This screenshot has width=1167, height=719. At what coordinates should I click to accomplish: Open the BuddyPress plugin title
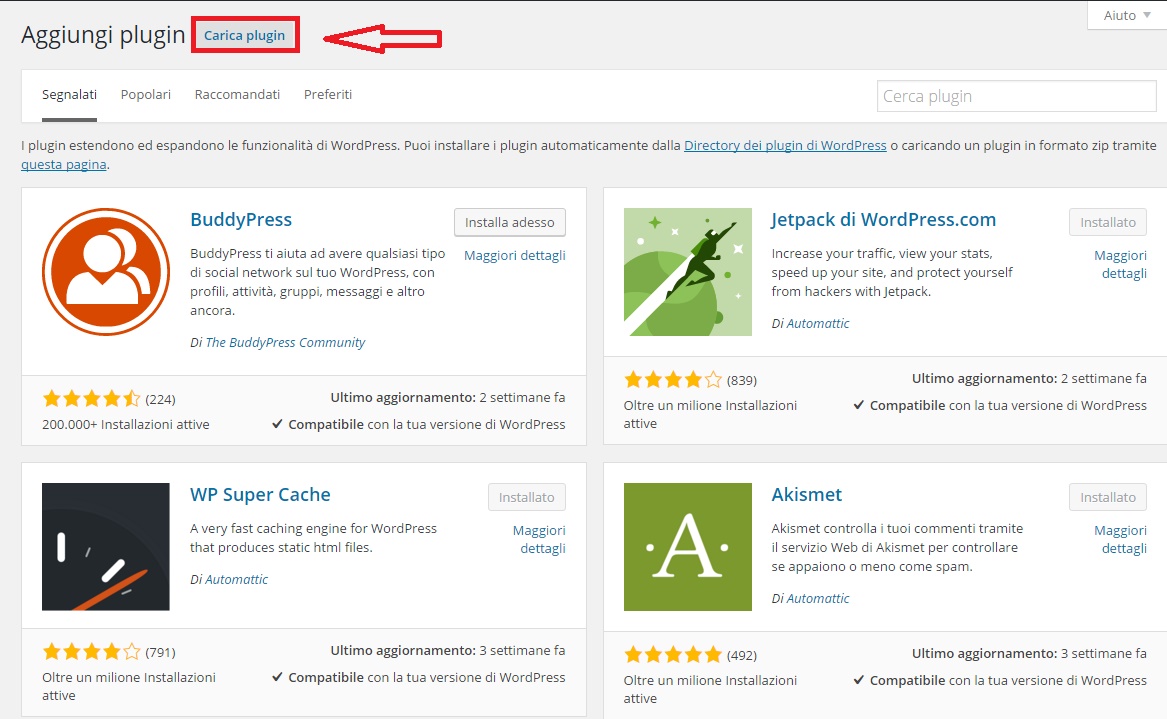(x=241, y=220)
